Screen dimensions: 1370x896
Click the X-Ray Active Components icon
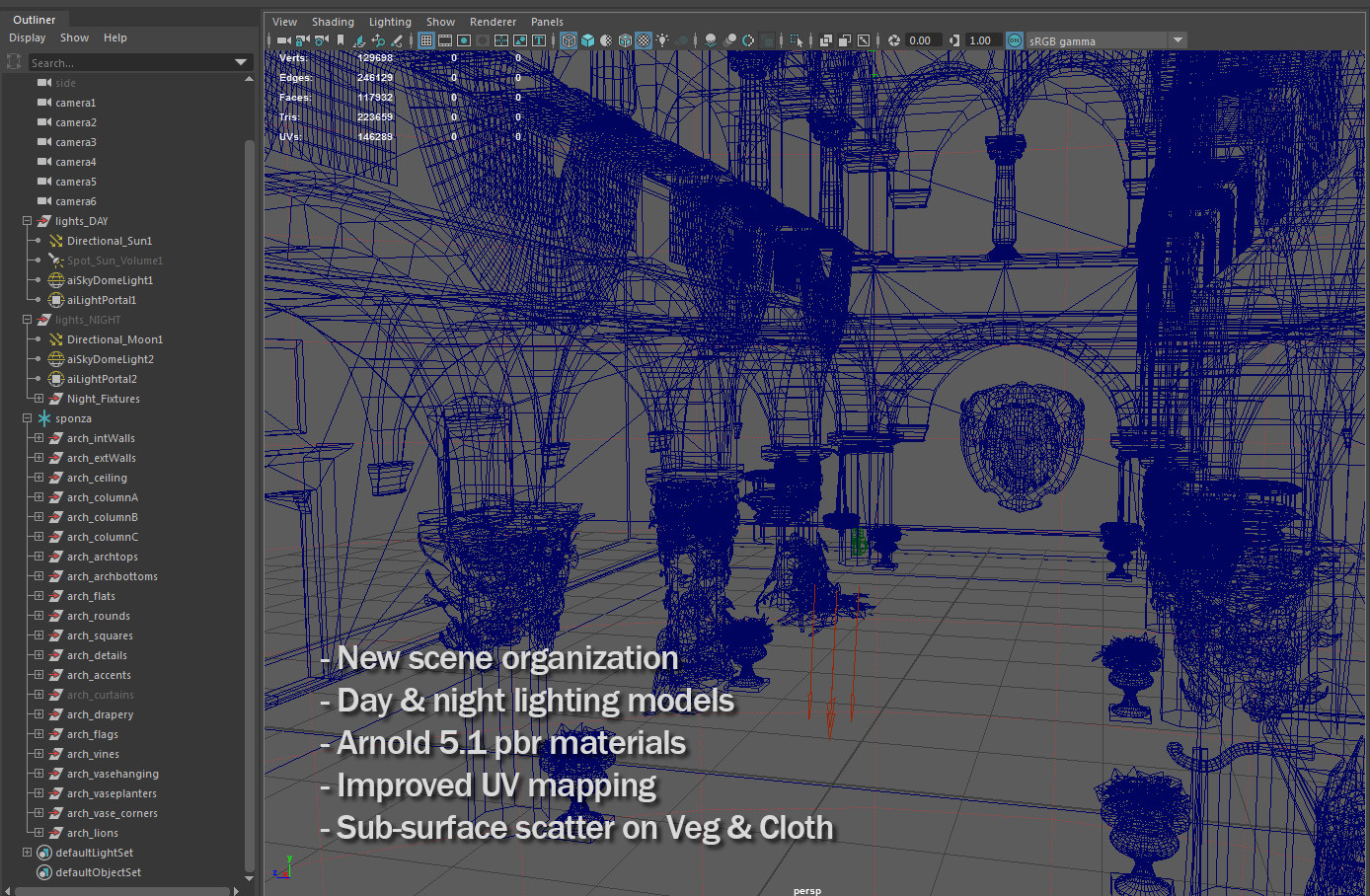844,40
